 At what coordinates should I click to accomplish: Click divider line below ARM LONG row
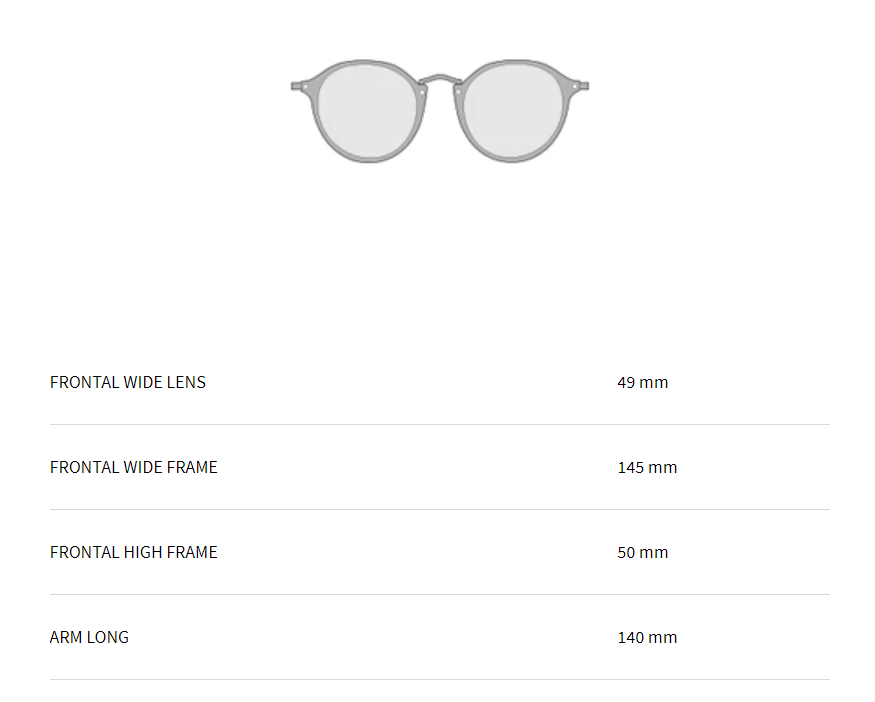click(x=440, y=679)
